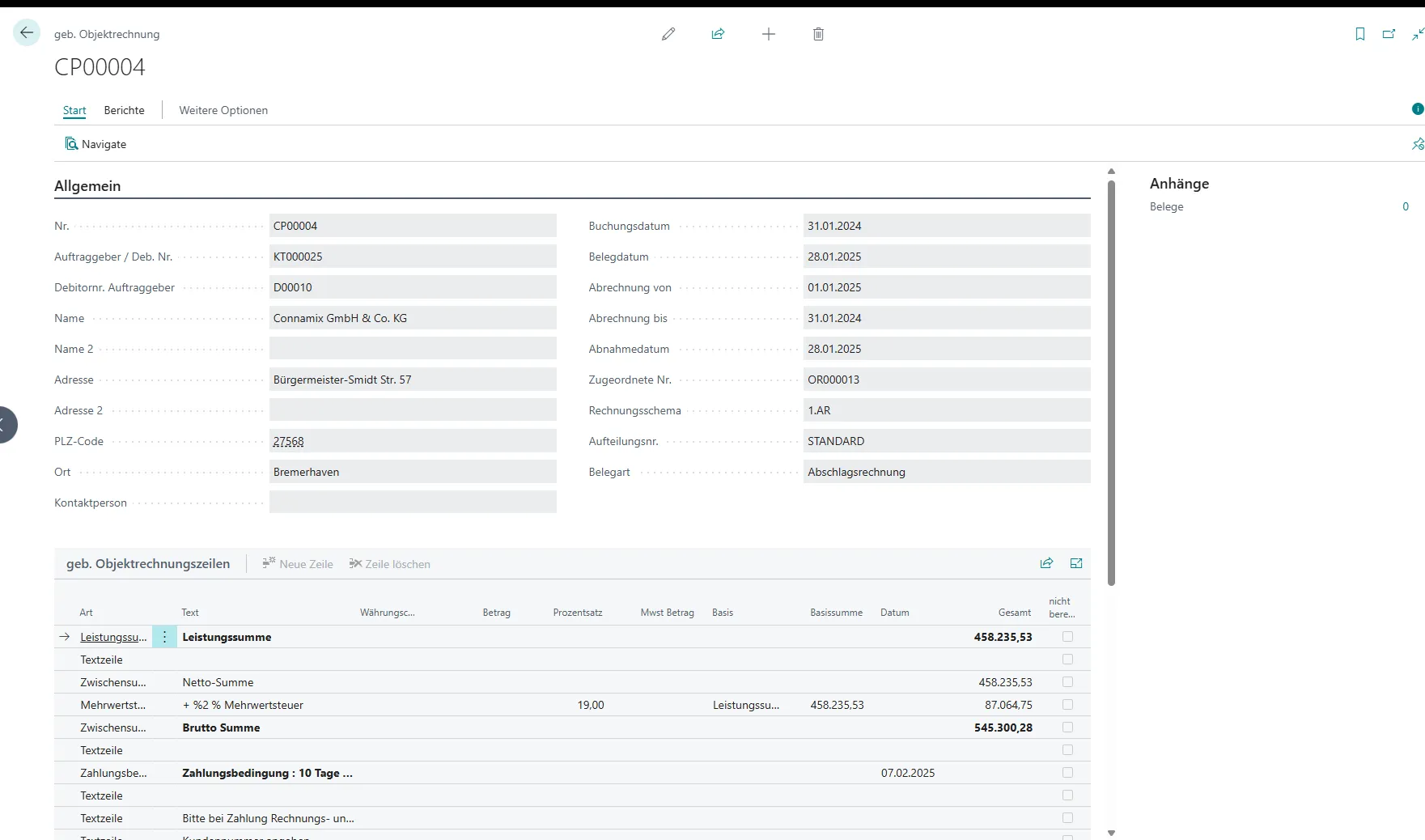The image size is (1425, 840).
Task: Open the Weitere Optionen menu
Action: tap(223, 110)
